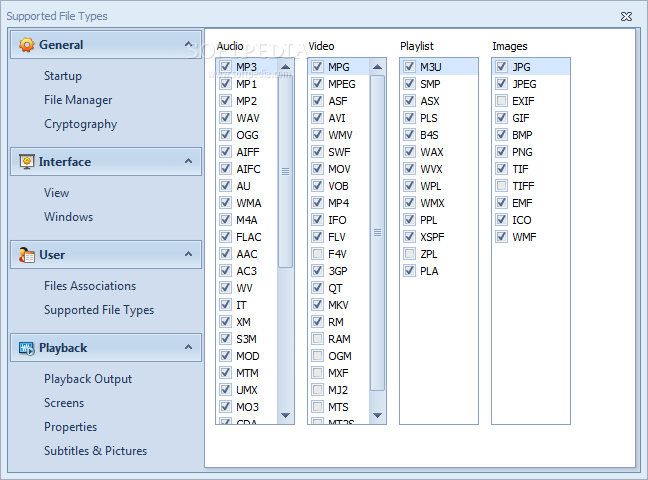Screen dimensions: 648x480
Task: Click Audio list scroll up arrow
Action: pyautogui.click(x=285, y=67)
